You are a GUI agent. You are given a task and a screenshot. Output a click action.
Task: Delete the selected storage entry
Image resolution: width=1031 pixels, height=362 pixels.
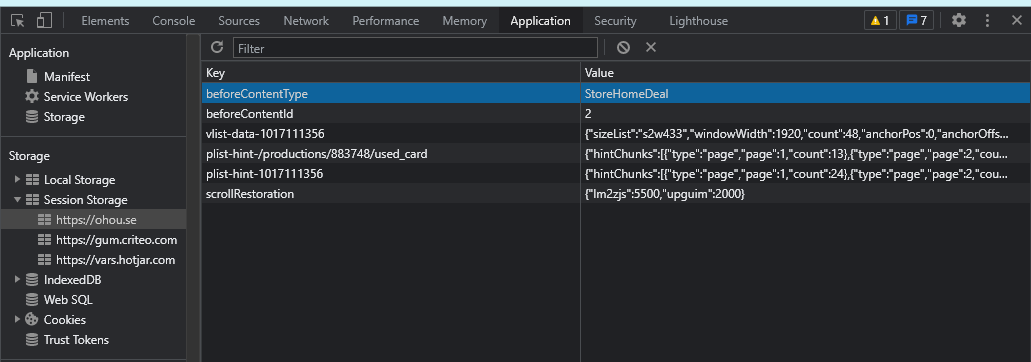[x=651, y=47]
